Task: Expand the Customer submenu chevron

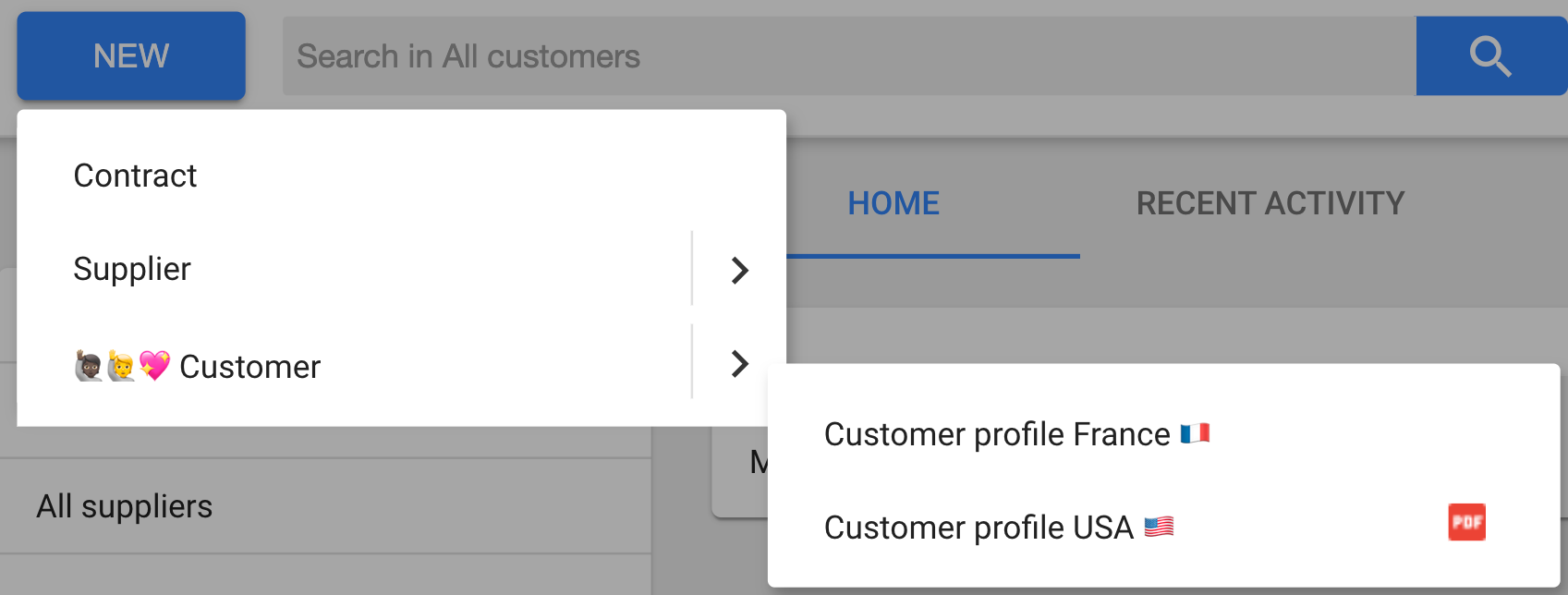Action: [739, 363]
